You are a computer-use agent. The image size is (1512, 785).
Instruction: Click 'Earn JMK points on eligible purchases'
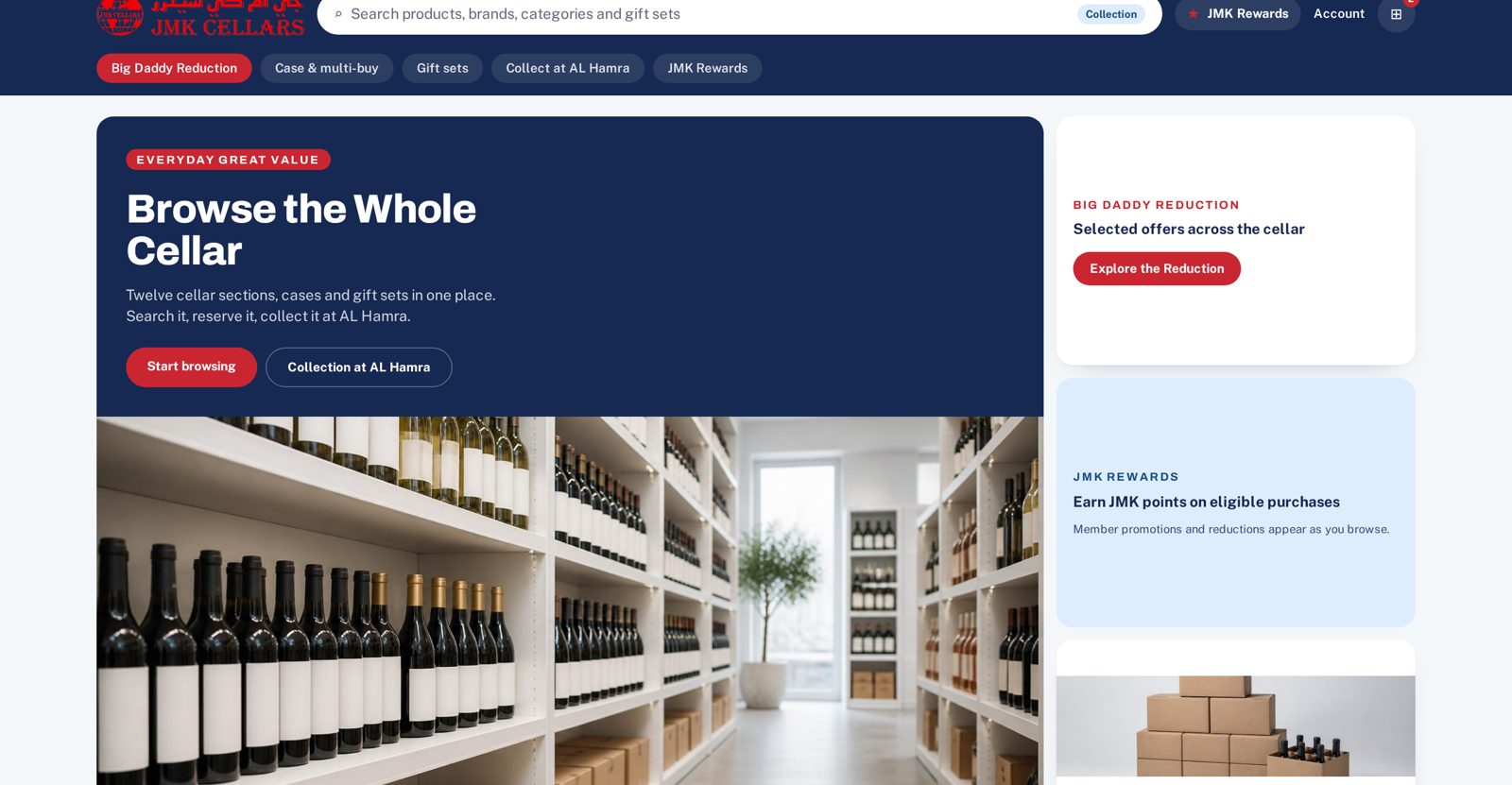1207,502
